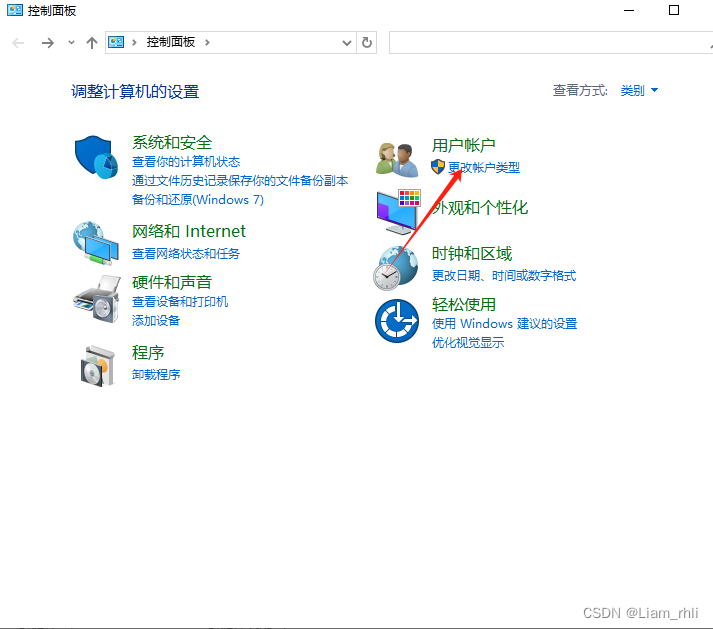The image size is (713, 629).
Task: Expand chevron after 控制面板 in address bar
Action: pos(207,42)
